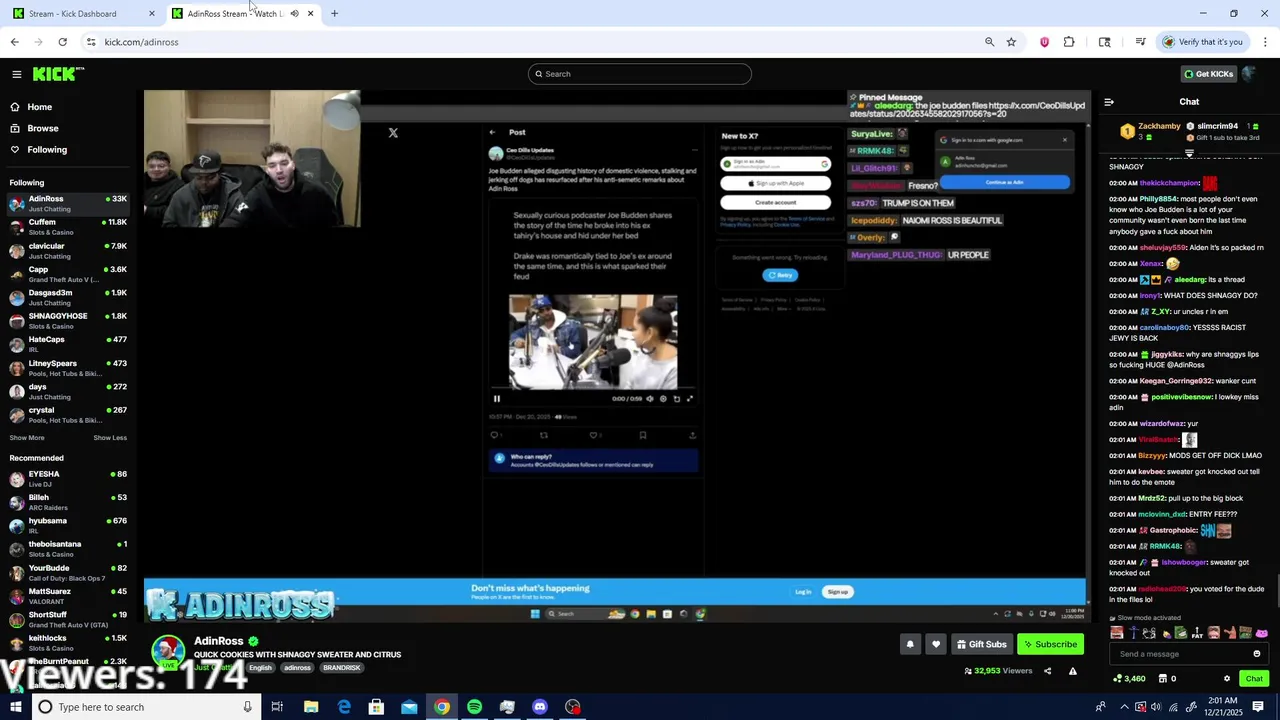This screenshot has width=1280, height=720.
Task: Open the chat shop icon
Action: [x=1163, y=679]
